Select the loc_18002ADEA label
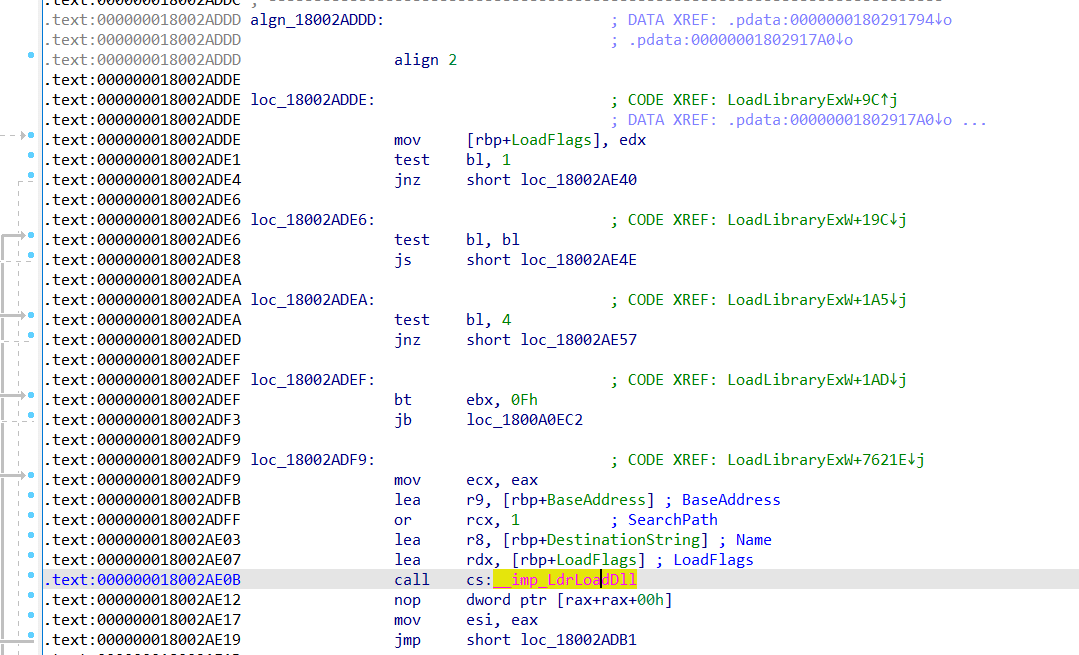The height and width of the screenshot is (655, 1079). [x=313, y=299]
